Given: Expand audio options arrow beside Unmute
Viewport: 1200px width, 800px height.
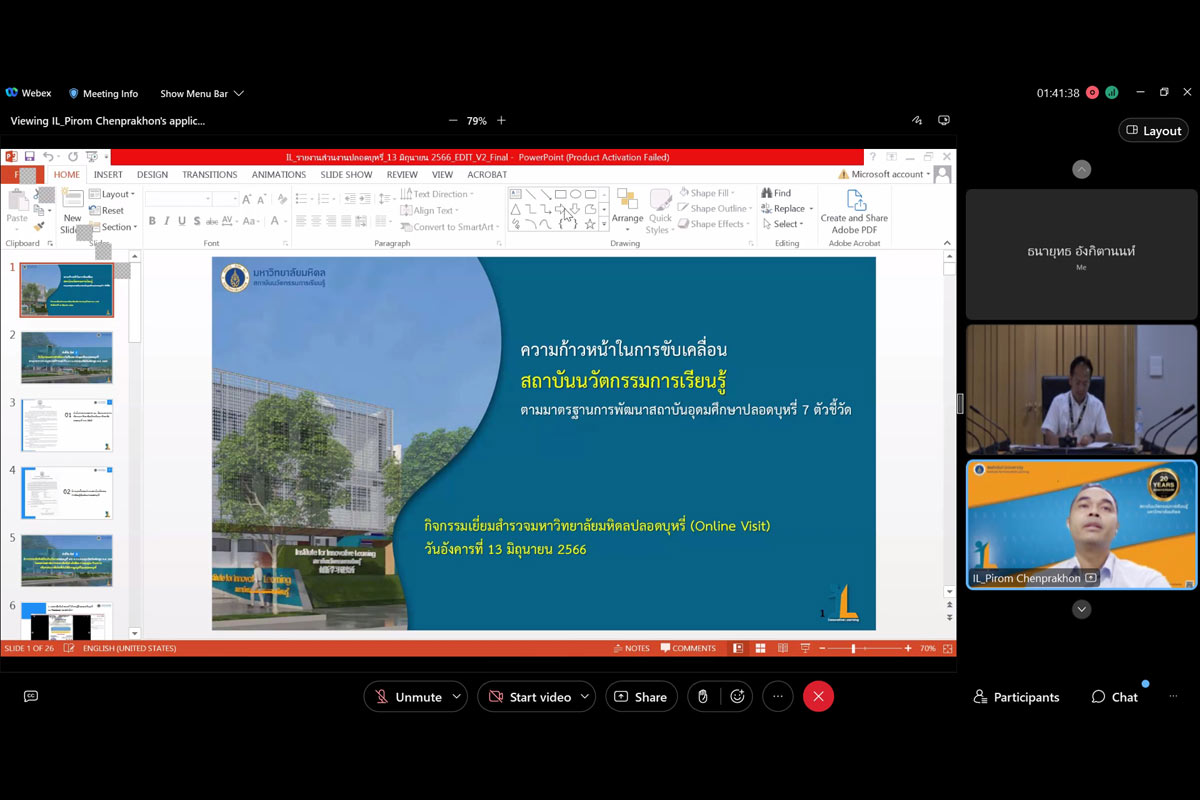Looking at the screenshot, I should pyautogui.click(x=457, y=697).
